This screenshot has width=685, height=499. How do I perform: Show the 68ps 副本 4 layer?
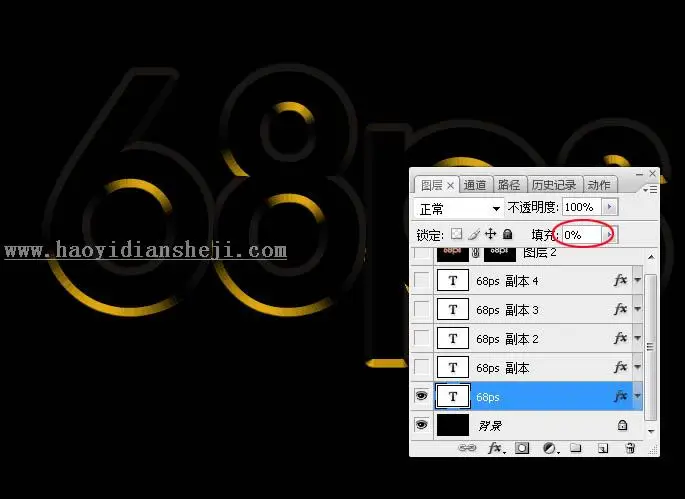[x=421, y=280]
